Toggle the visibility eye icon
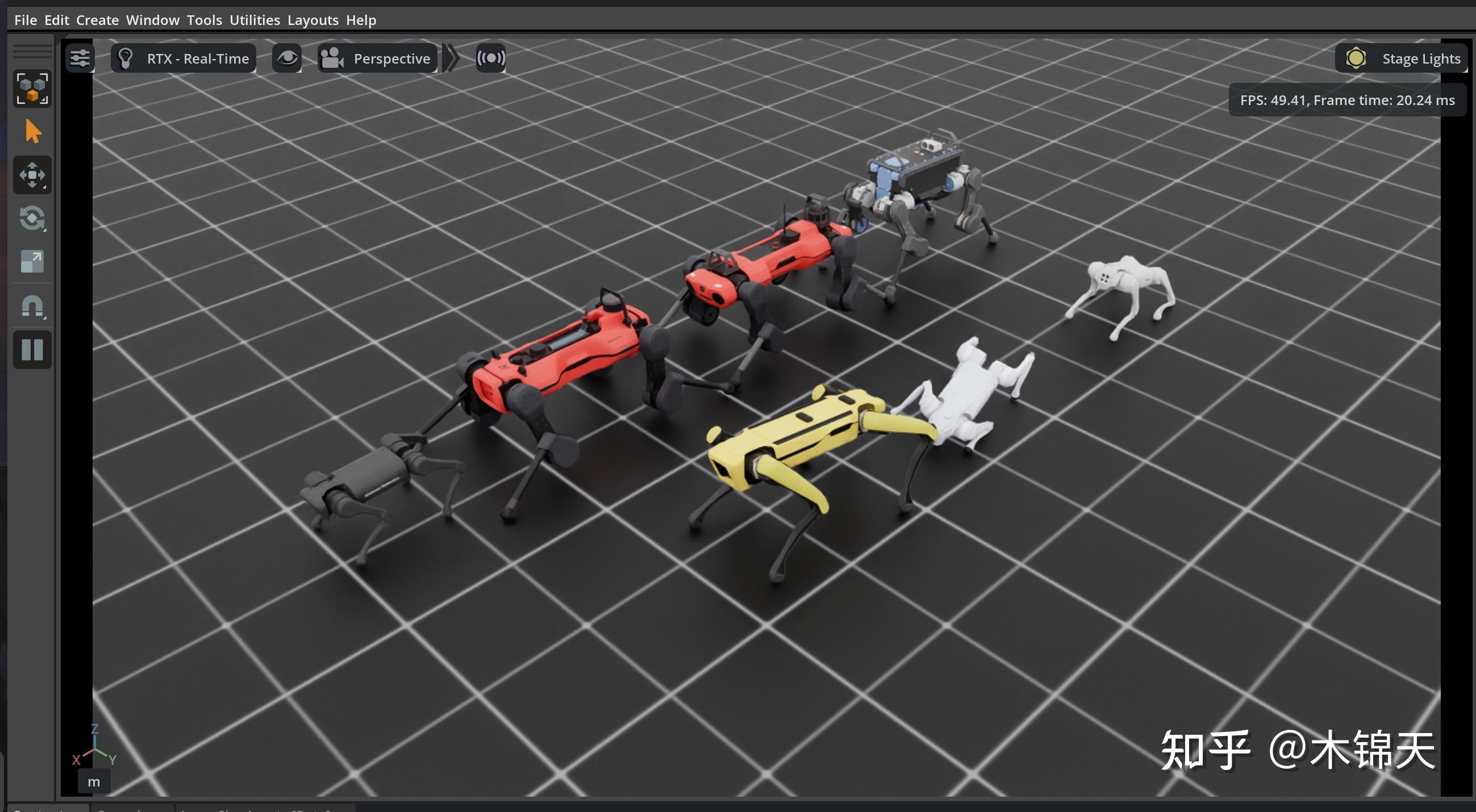This screenshot has width=1476, height=812. (287, 57)
